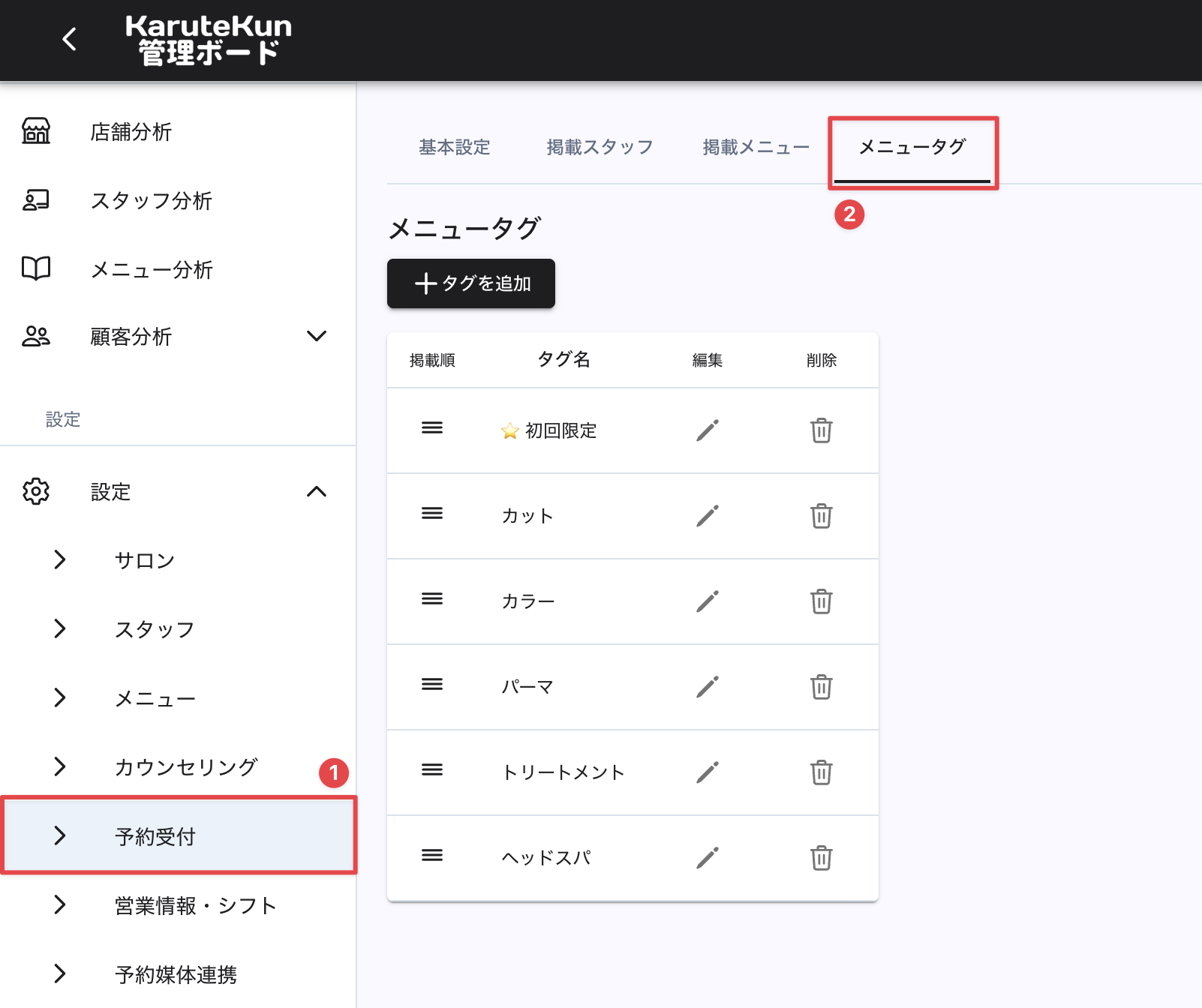Delete the カット tag with trash icon
This screenshot has width=1202, height=1008.
coord(822,516)
